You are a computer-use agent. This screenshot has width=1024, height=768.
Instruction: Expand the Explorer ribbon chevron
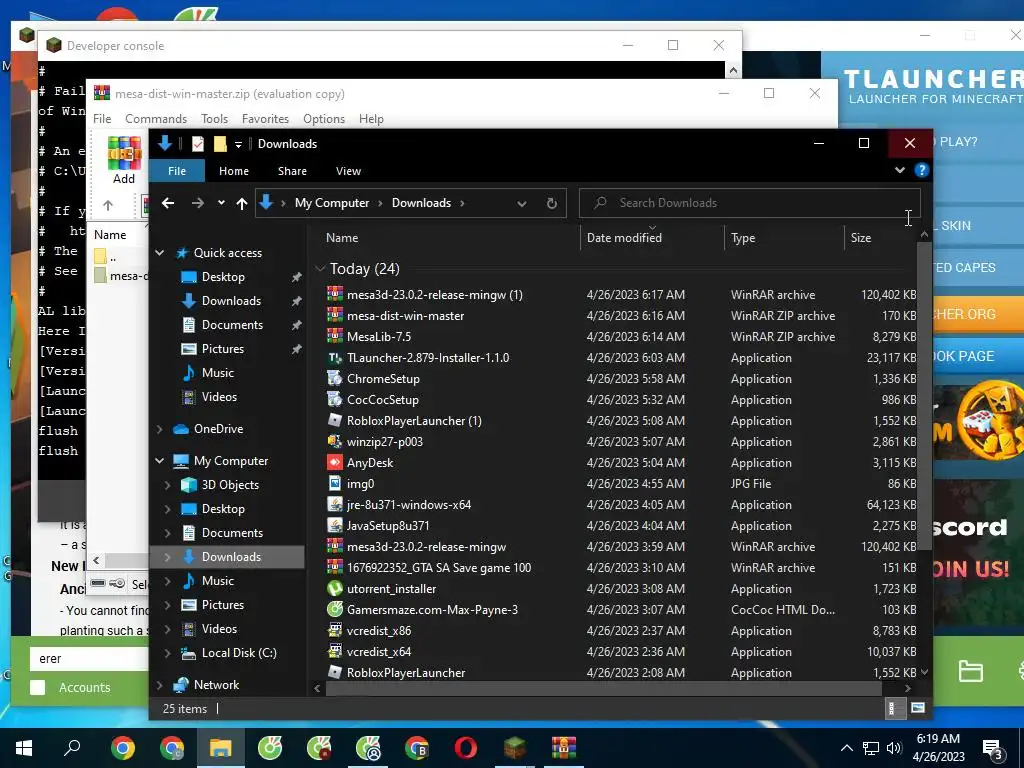(x=900, y=170)
